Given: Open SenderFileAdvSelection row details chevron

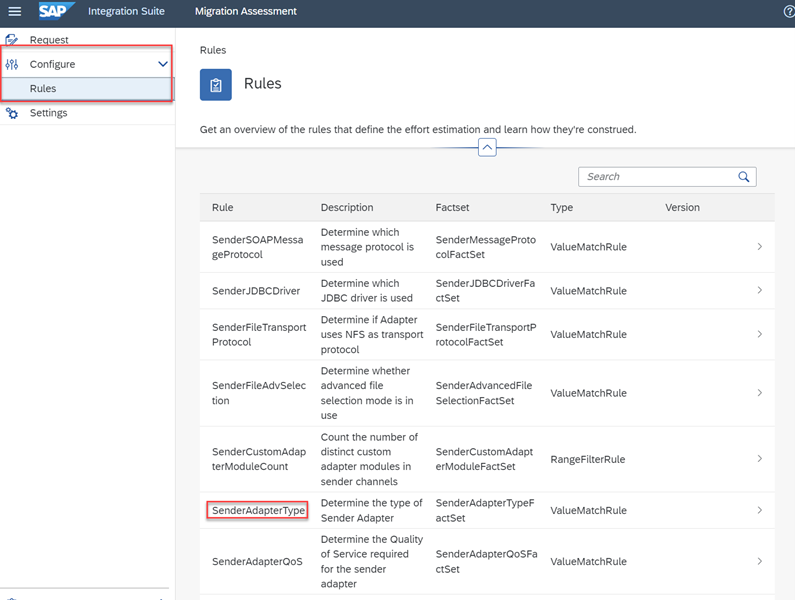Looking at the screenshot, I should [x=760, y=393].
